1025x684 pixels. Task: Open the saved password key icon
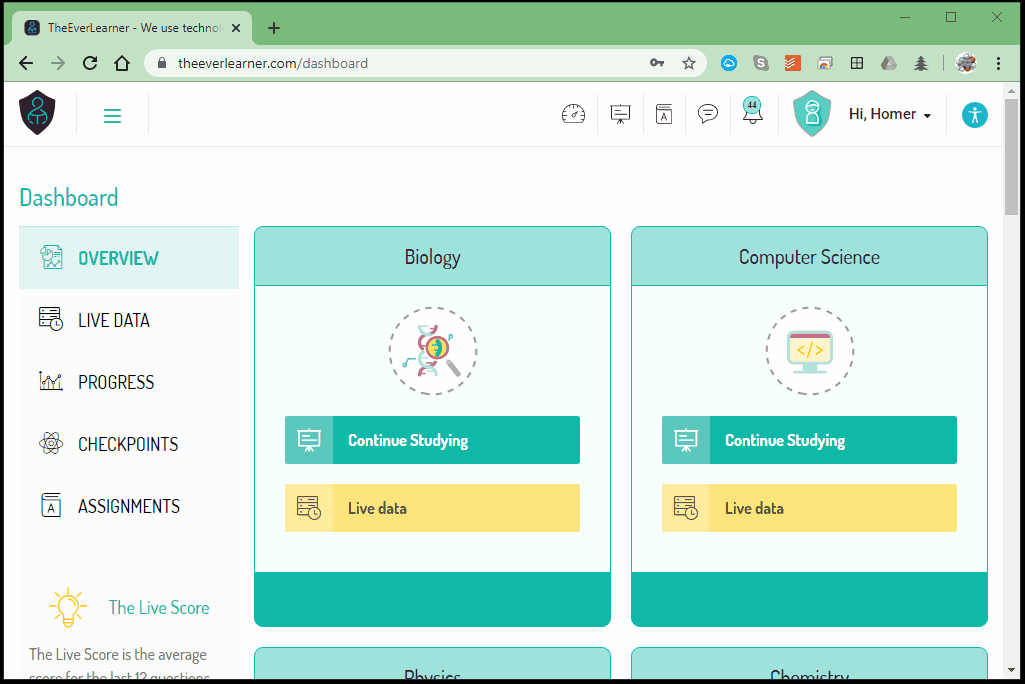[x=657, y=63]
